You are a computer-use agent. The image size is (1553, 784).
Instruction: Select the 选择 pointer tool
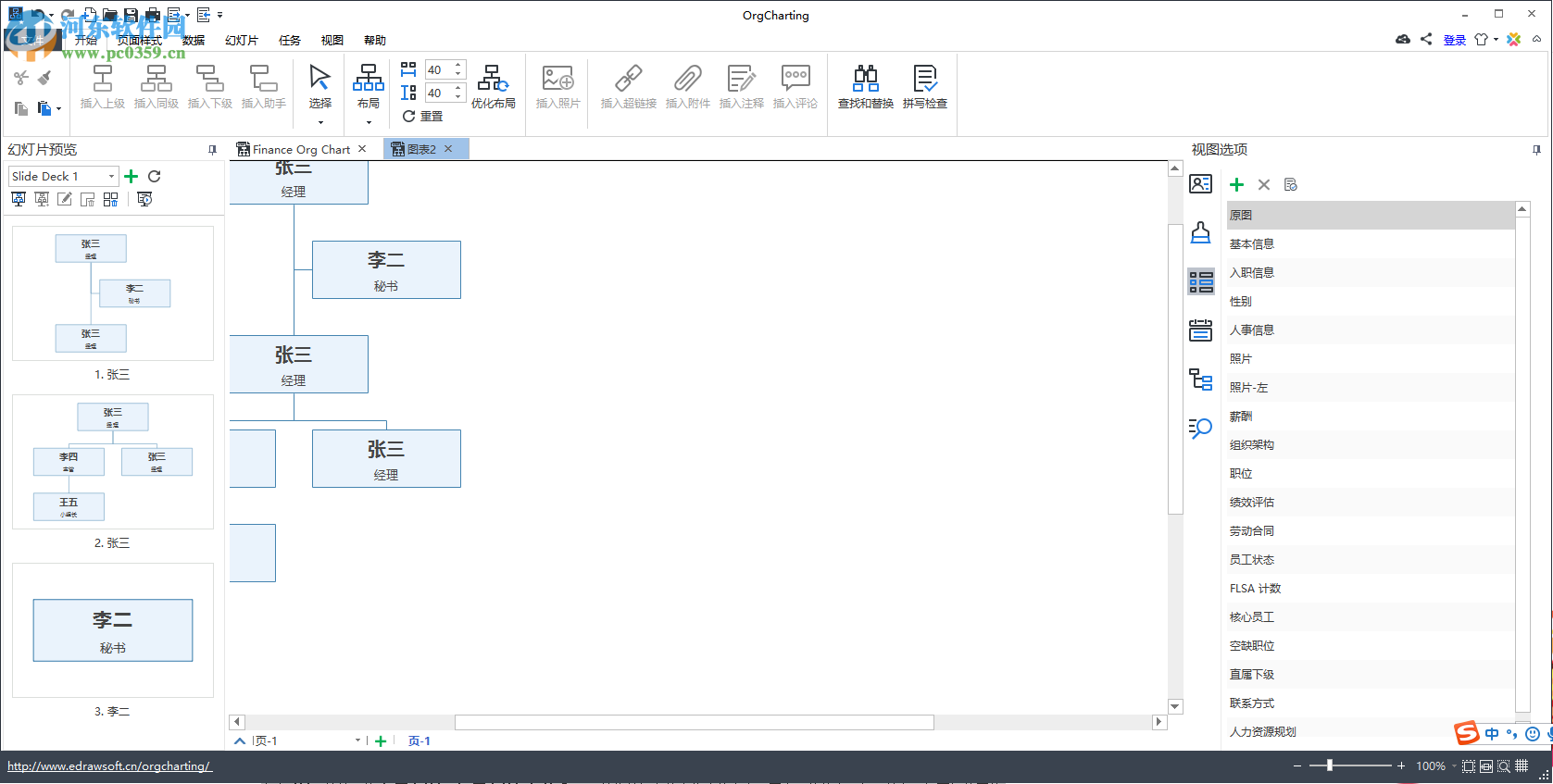(320, 93)
